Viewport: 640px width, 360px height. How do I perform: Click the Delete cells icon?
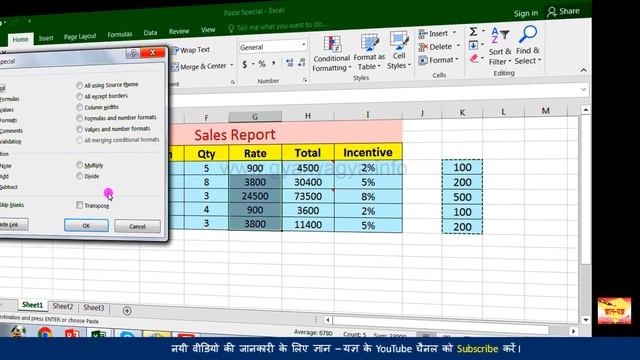pyautogui.click(x=423, y=48)
